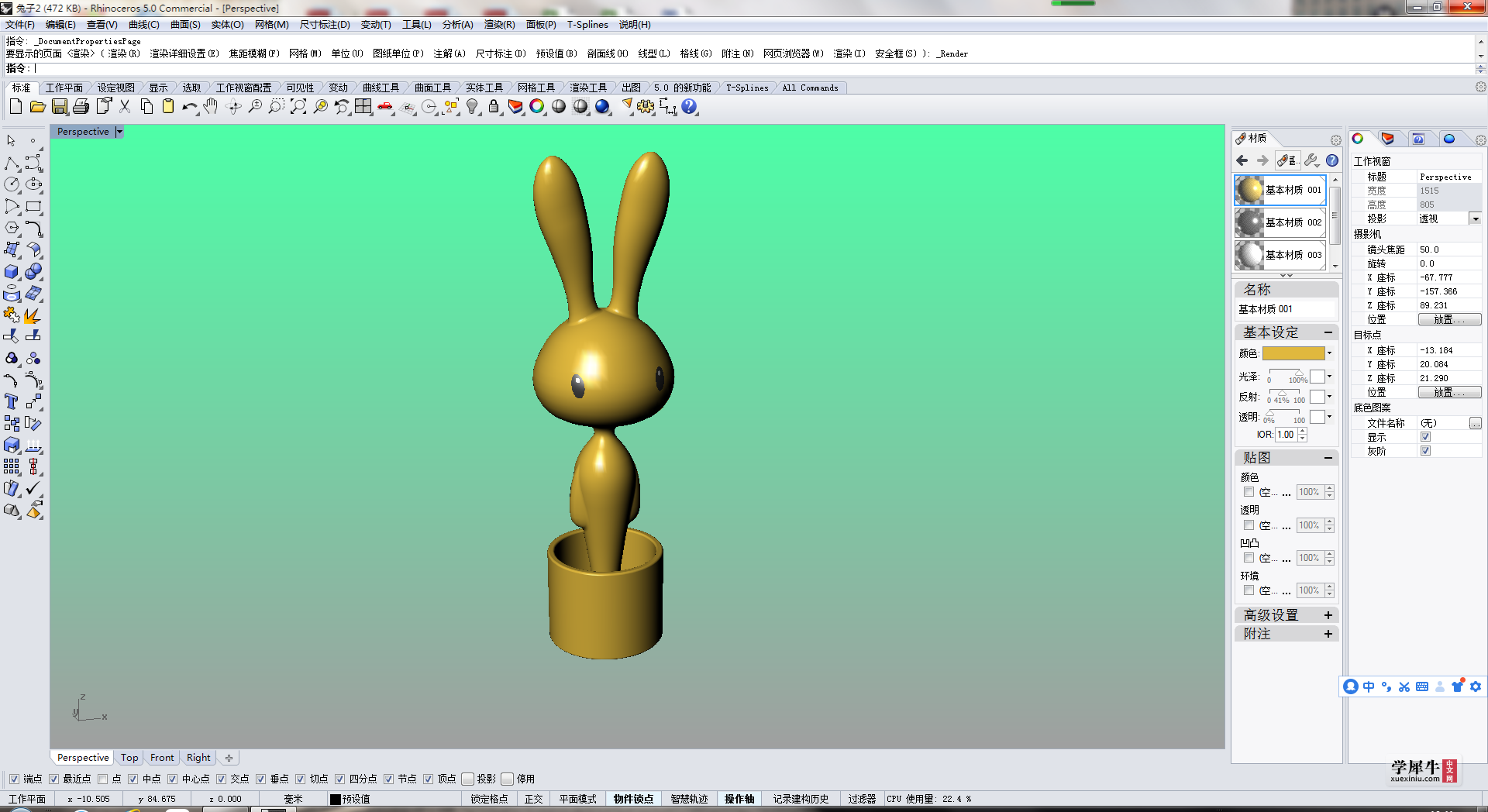Collapse the 基本设定 section
Screen dimensions: 1488x812
point(1328,332)
